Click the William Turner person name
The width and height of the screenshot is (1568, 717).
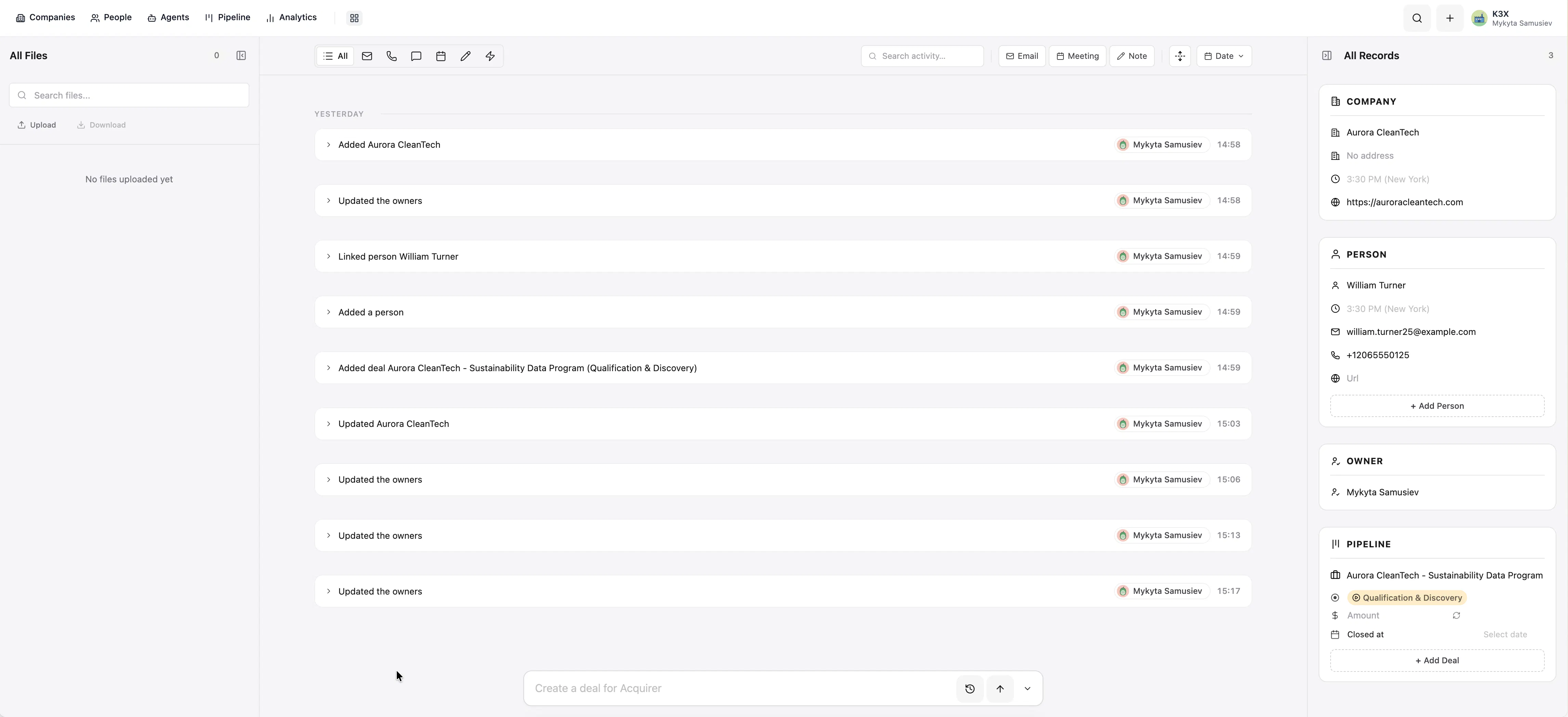1376,285
